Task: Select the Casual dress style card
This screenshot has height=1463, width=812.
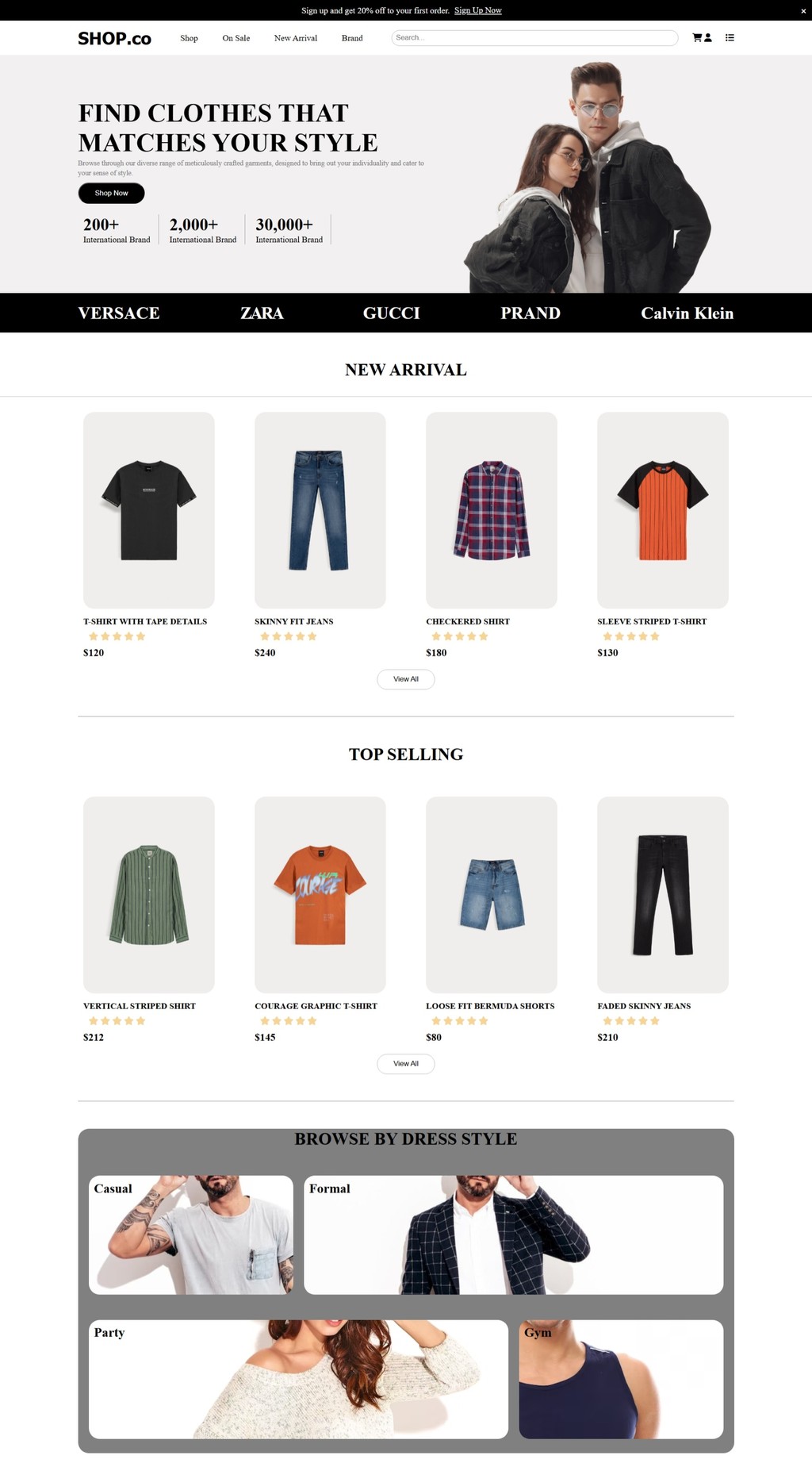Action: coord(191,1235)
